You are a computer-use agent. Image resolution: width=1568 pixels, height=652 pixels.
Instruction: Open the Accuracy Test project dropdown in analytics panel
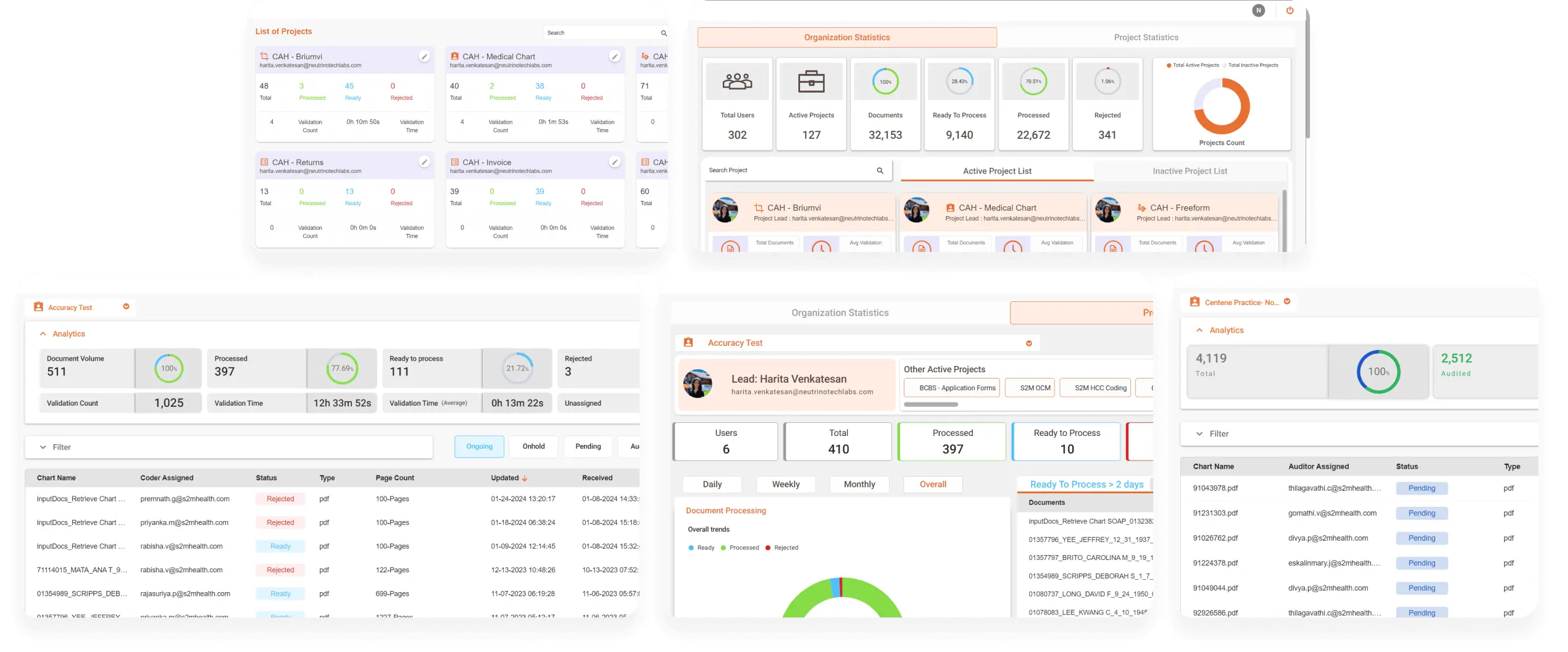coord(126,307)
